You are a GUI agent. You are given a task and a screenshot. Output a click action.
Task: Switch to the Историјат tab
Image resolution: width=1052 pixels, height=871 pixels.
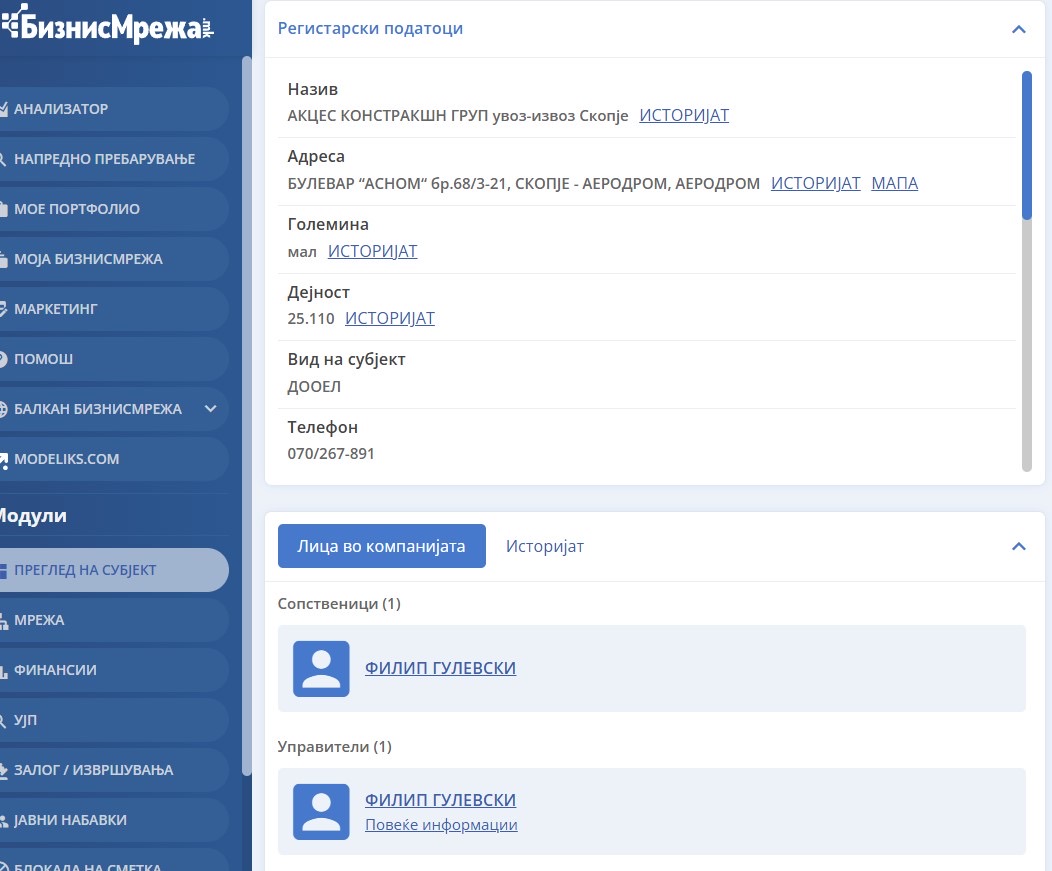coord(545,546)
